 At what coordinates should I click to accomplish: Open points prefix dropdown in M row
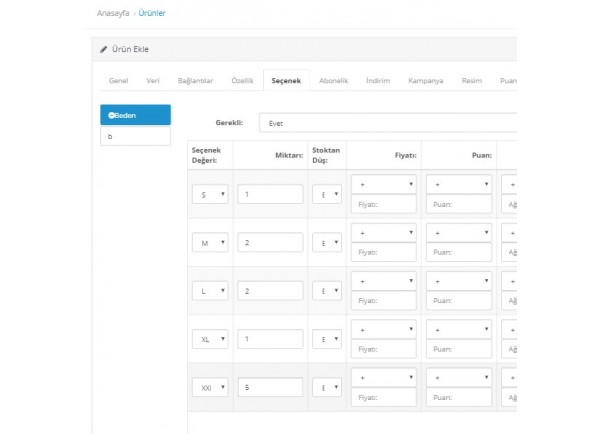click(x=459, y=233)
